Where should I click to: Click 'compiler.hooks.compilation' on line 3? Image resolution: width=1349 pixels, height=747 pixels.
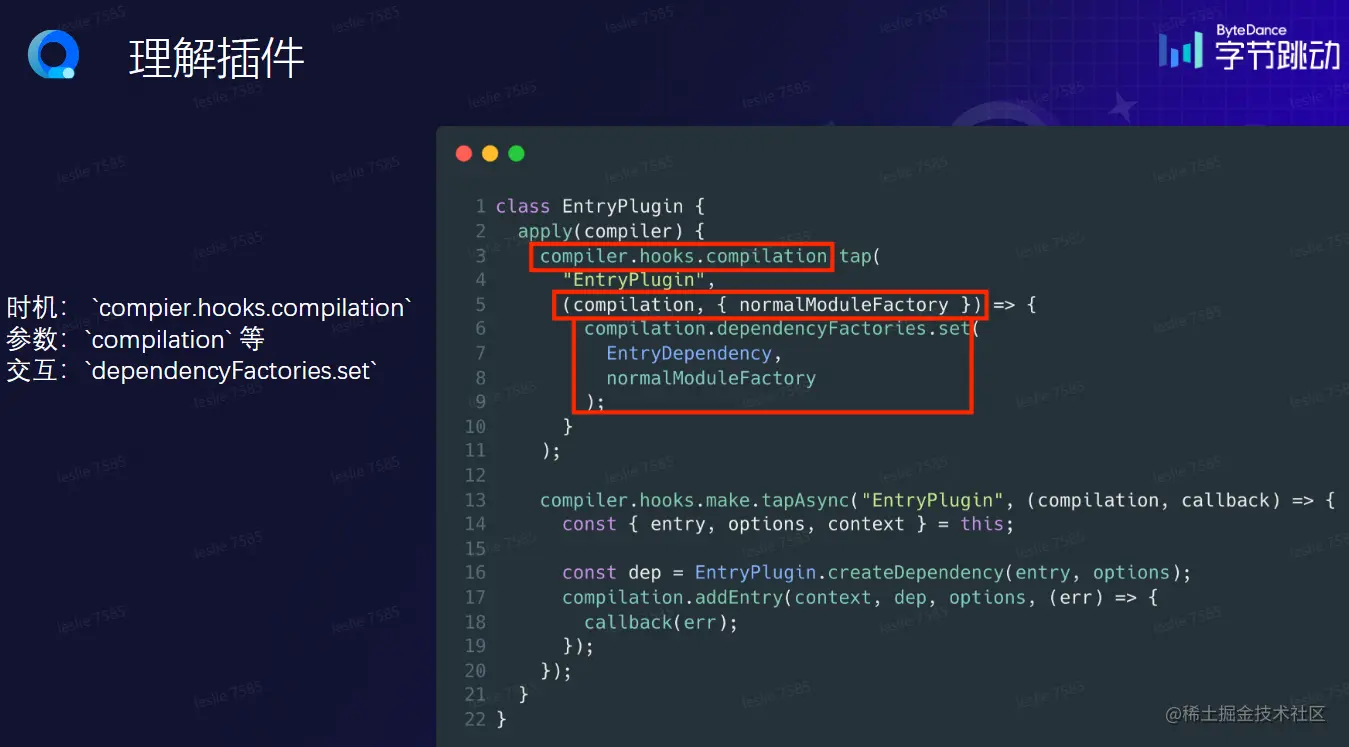click(683, 256)
